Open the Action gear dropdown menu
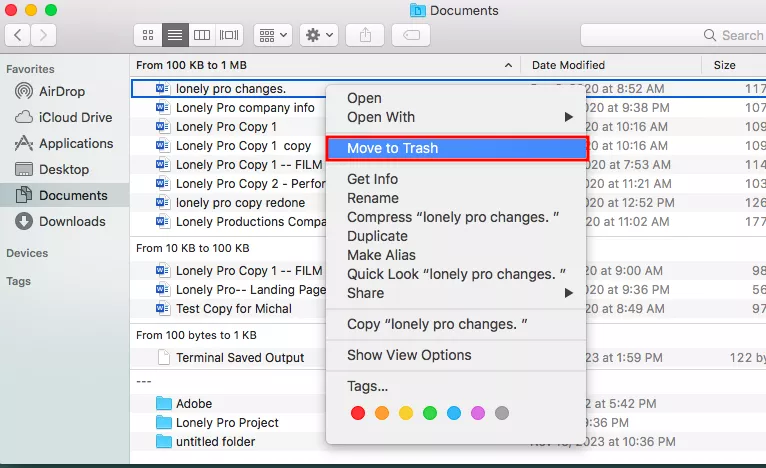766x468 pixels. click(319, 34)
